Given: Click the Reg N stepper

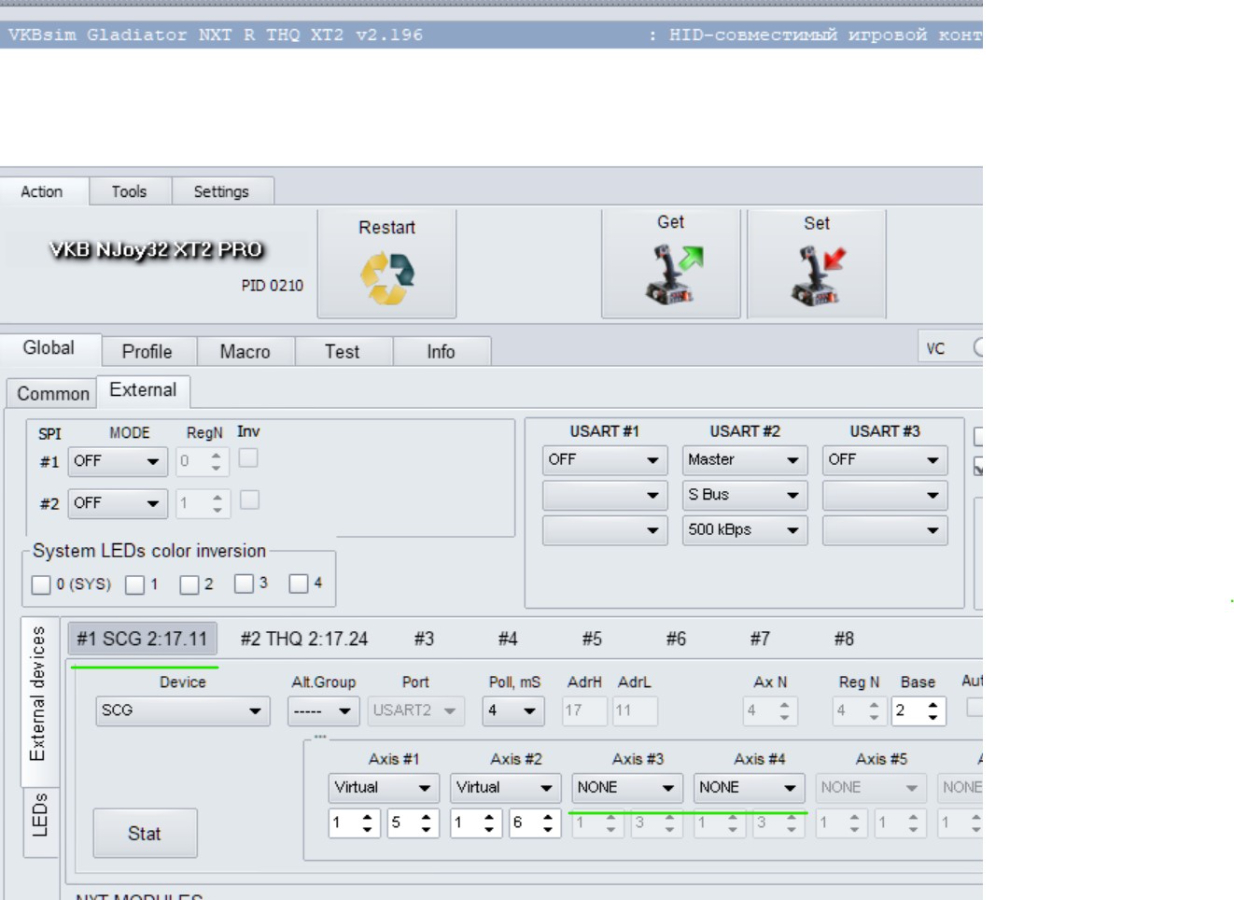Looking at the screenshot, I should point(859,712).
